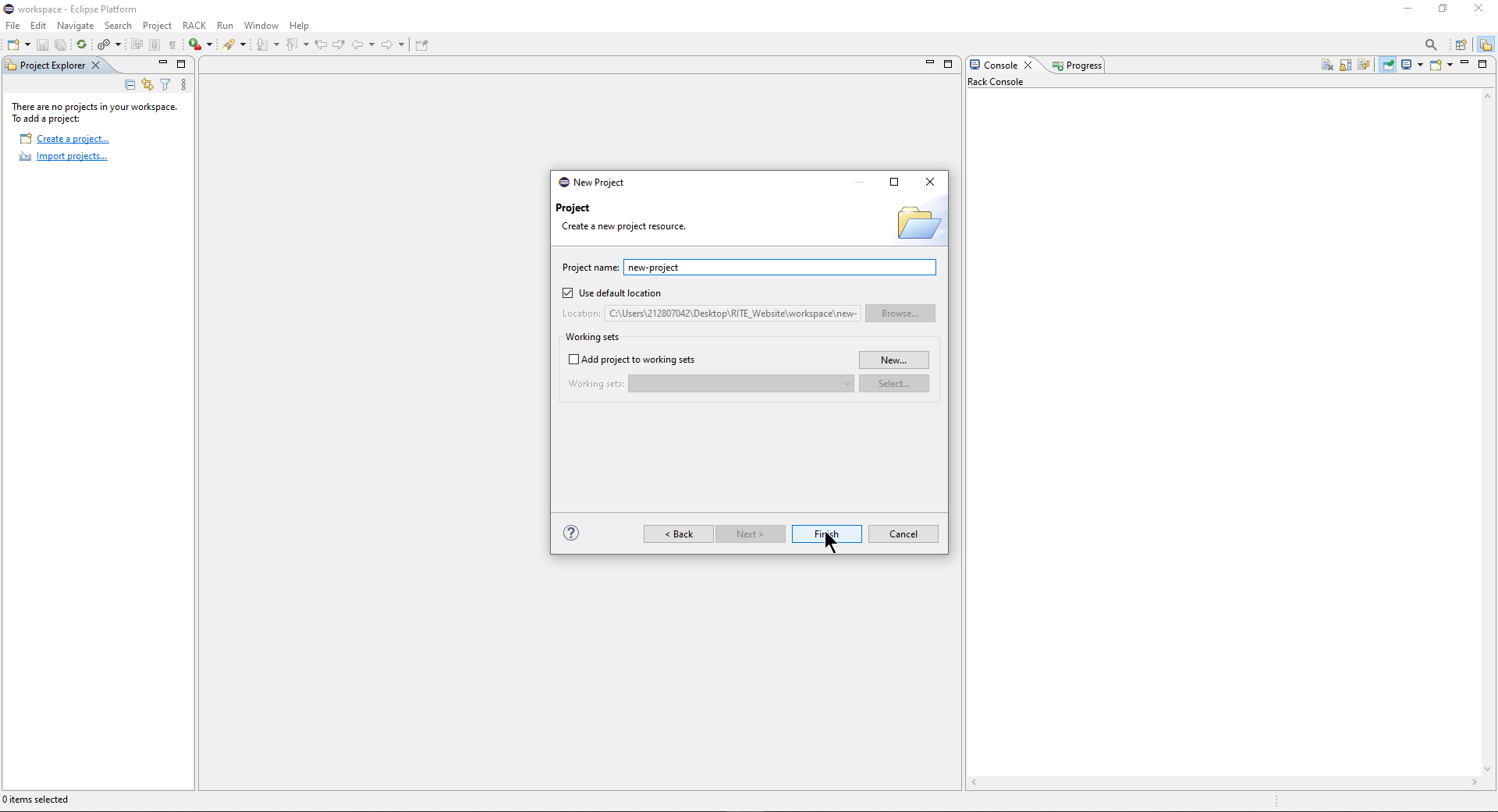Select the Console tab
The width and height of the screenshot is (1498, 812).
pos(999,66)
